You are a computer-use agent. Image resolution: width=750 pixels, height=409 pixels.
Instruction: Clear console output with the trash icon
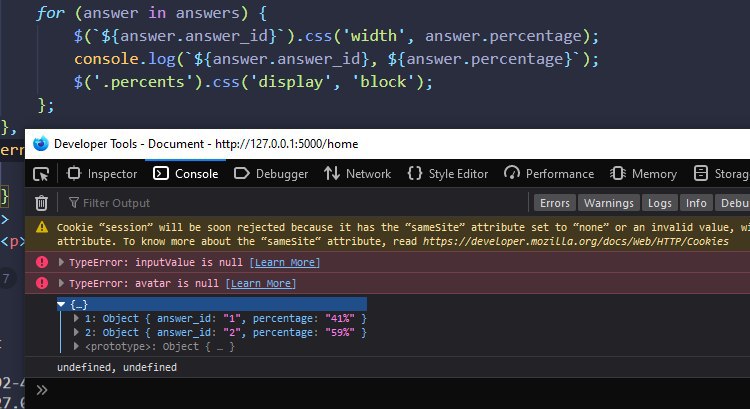click(x=41, y=203)
